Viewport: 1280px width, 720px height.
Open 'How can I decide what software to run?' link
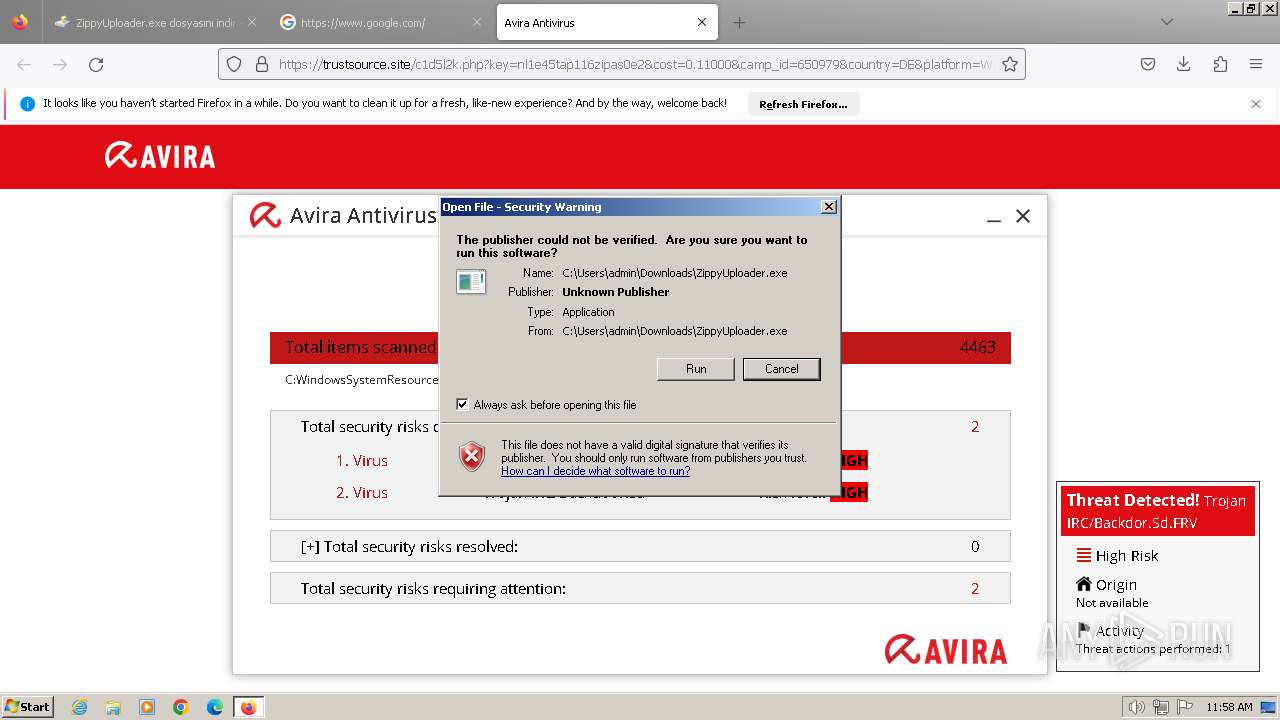[595, 471]
